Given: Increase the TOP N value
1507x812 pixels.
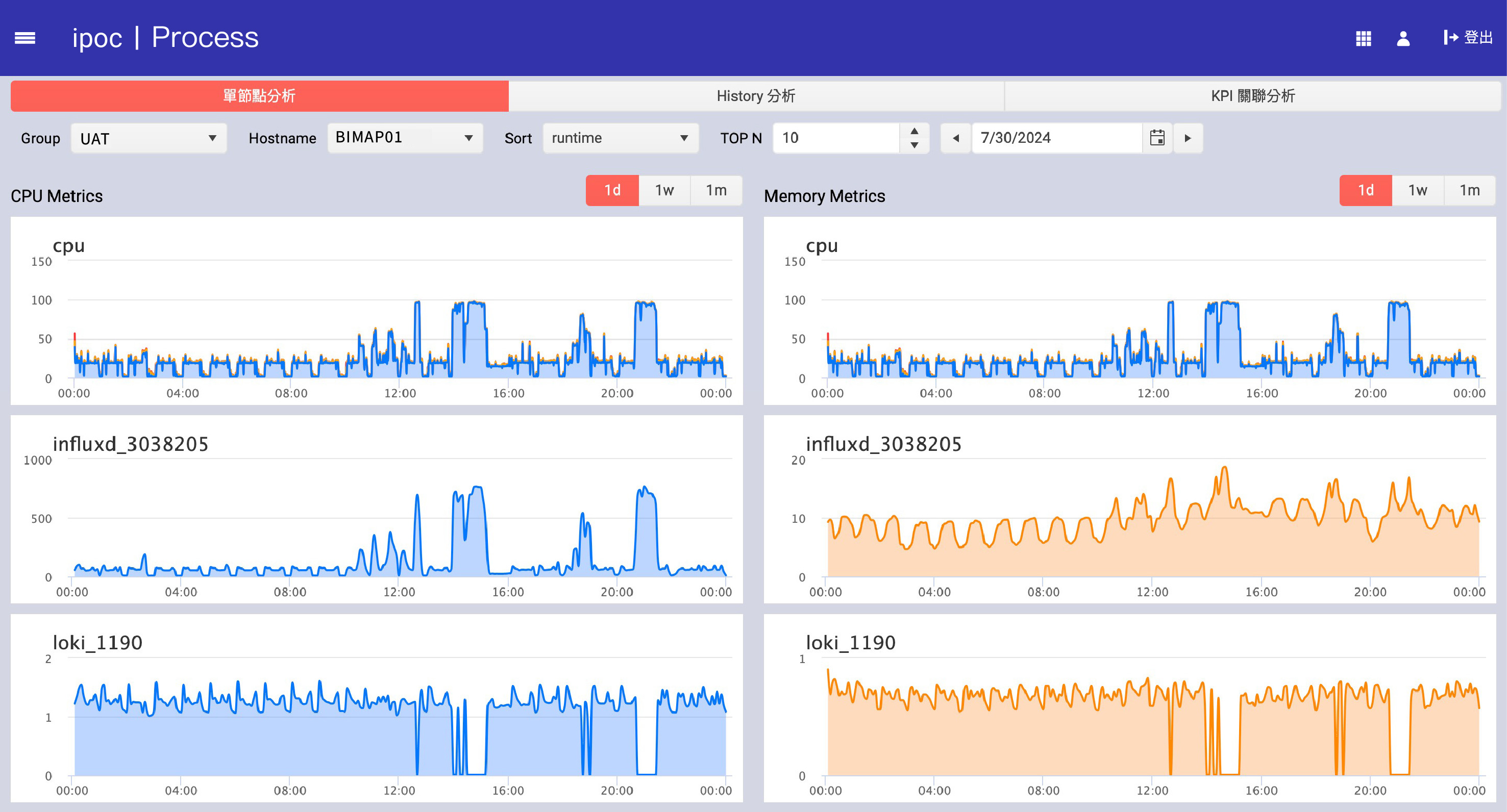Looking at the screenshot, I should pos(914,131).
